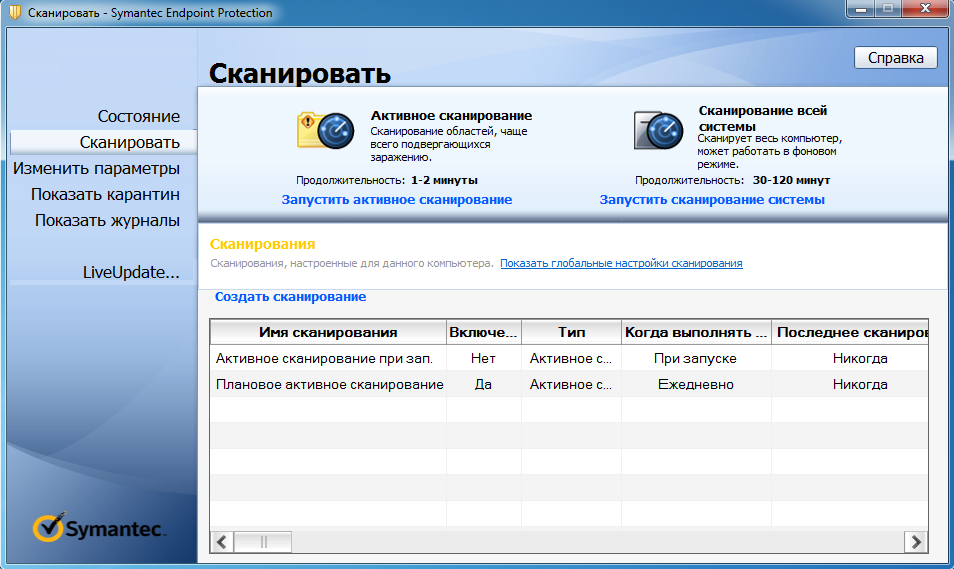
Task: Click the Да cell in Включено column
Action: click(x=483, y=385)
